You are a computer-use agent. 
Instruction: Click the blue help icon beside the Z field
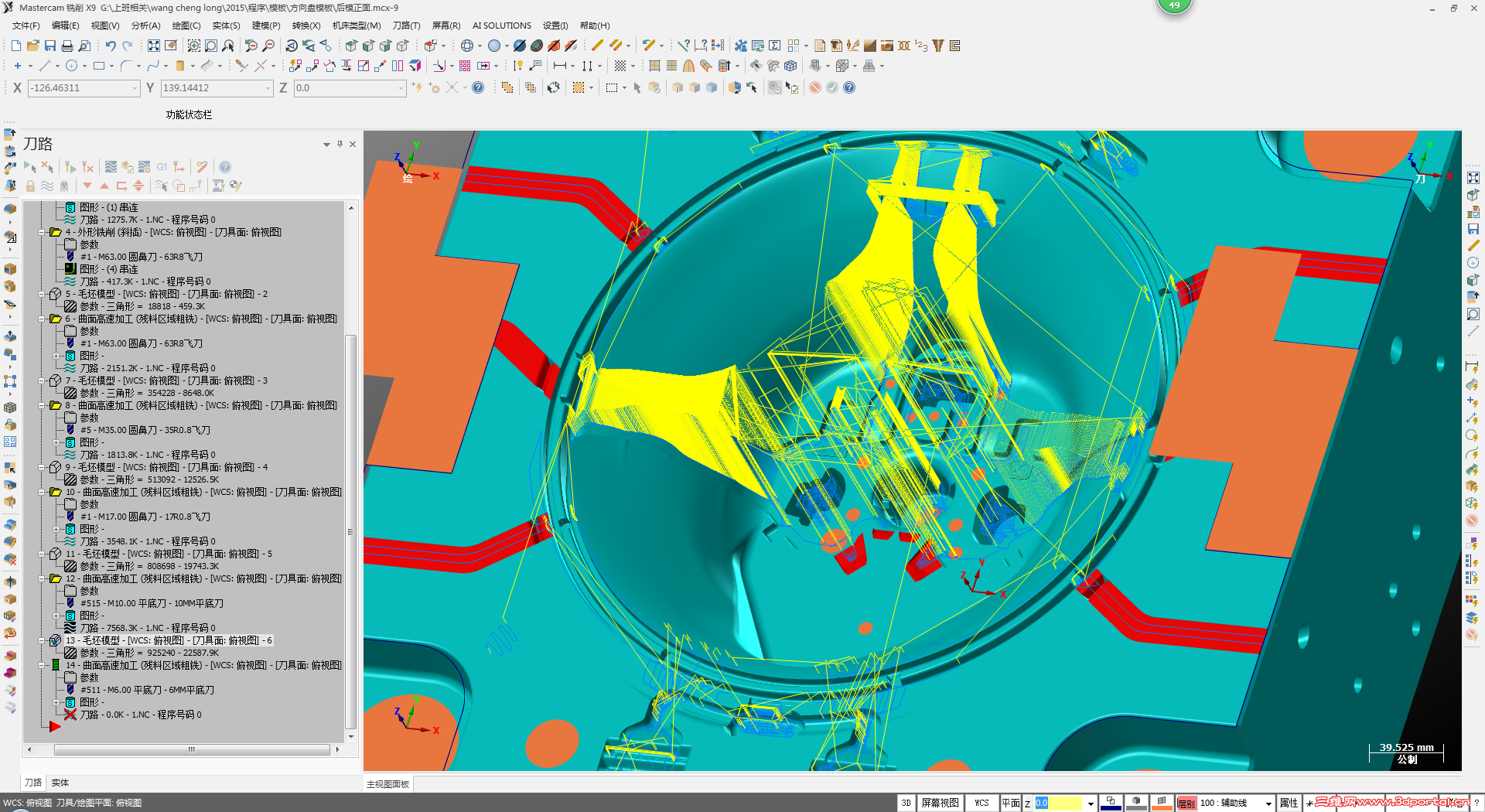tap(478, 87)
